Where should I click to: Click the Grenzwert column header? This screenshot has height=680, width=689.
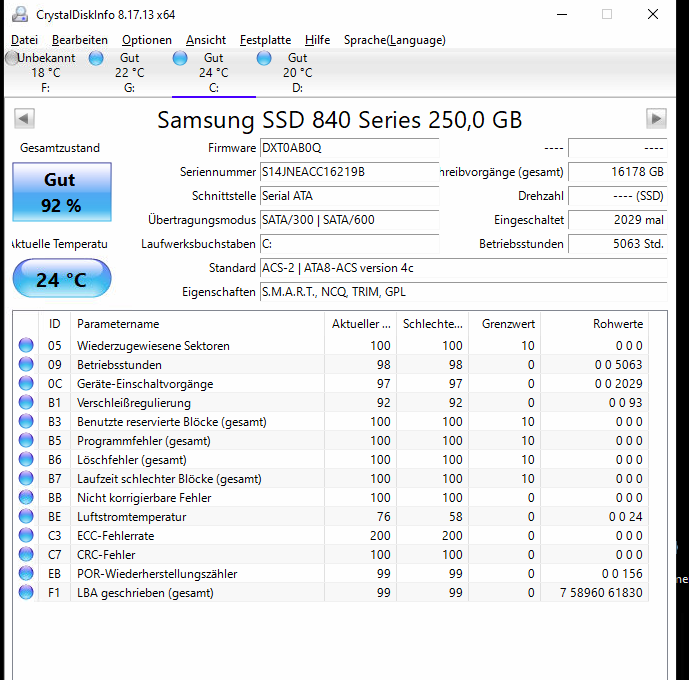click(504, 324)
